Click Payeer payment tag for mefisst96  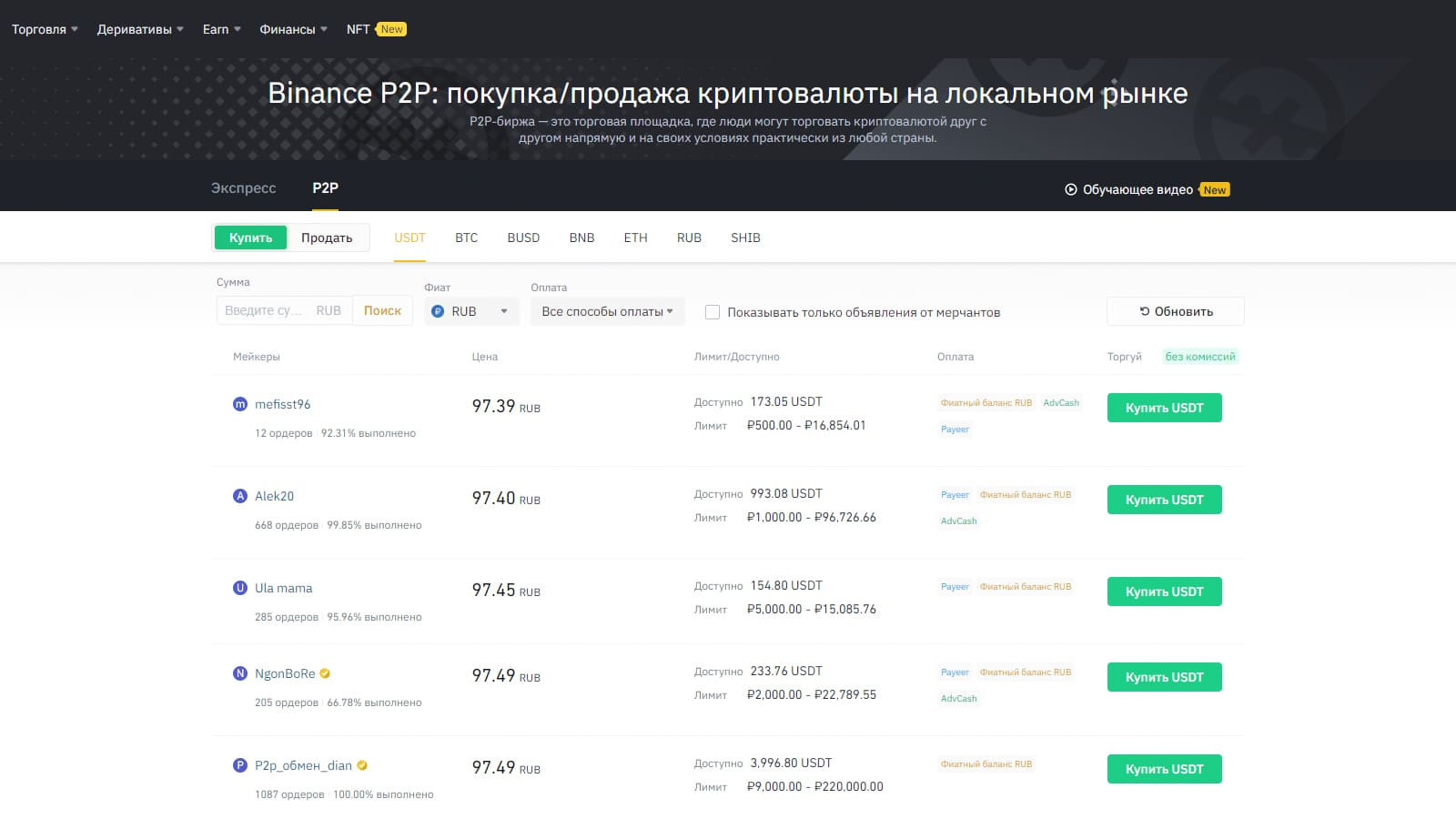(955, 430)
